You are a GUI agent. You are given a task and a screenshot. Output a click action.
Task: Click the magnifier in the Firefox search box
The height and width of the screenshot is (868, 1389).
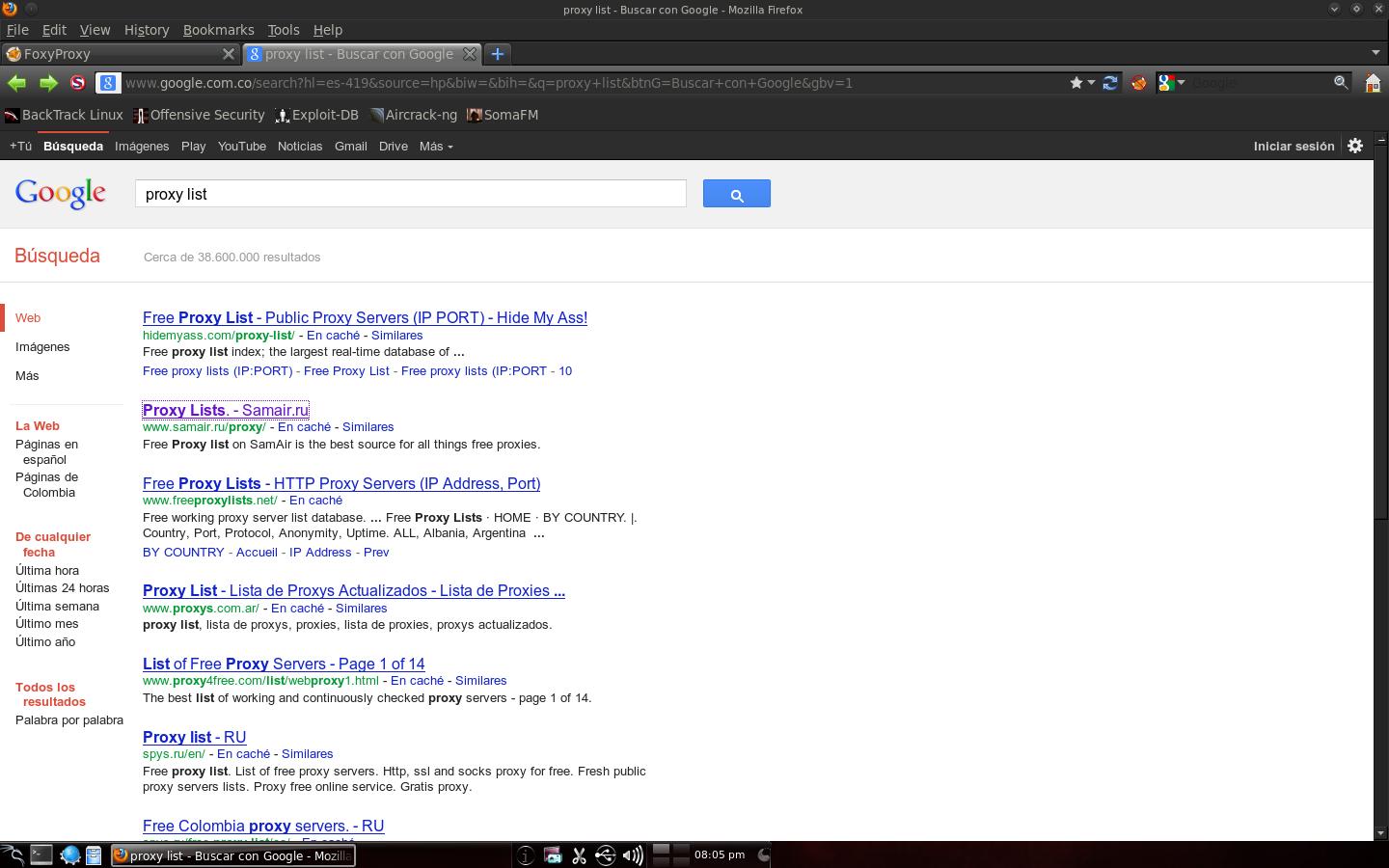tap(1341, 83)
